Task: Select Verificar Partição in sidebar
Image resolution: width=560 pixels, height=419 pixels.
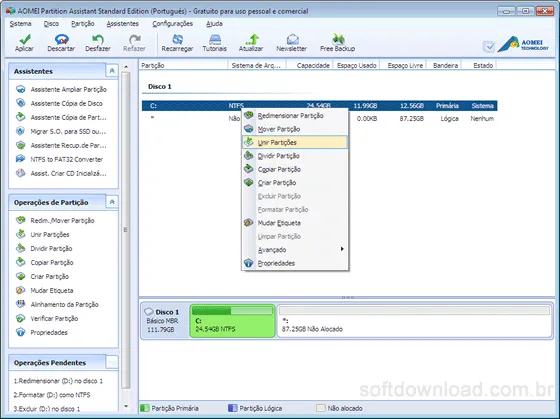Action: point(47,318)
